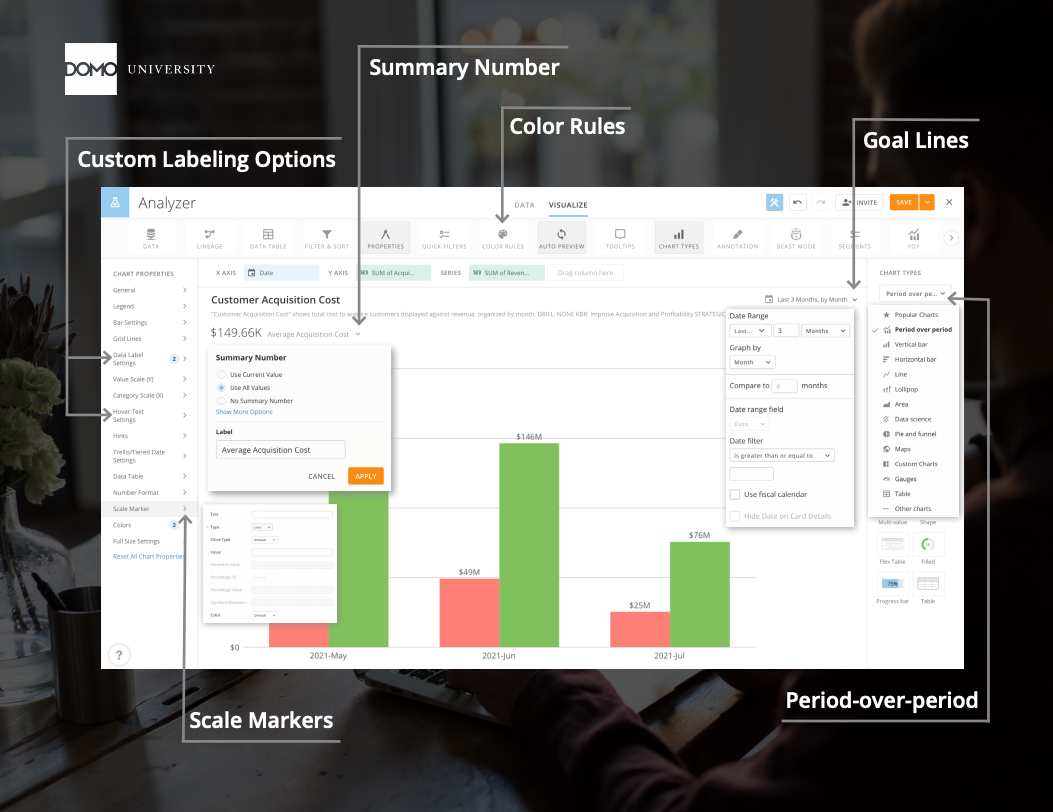Click the summary Label text field
The width and height of the screenshot is (1053, 812).
click(280, 450)
